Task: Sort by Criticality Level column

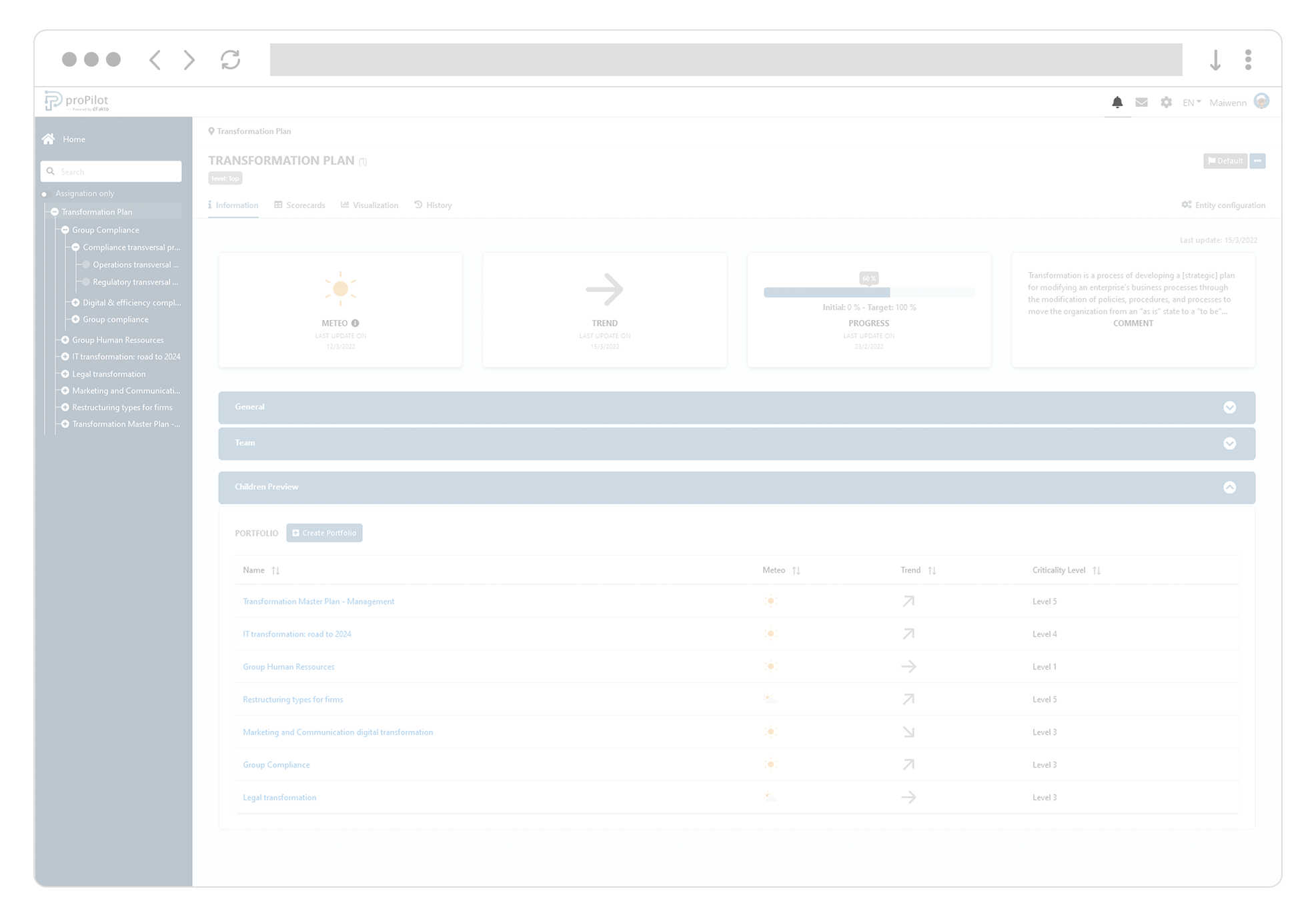Action: pos(1097,570)
